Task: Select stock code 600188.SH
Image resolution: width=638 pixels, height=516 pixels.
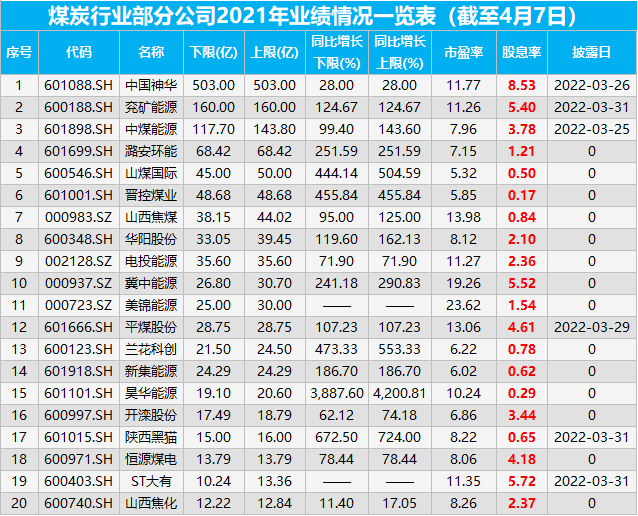Action: coord(79,107)
